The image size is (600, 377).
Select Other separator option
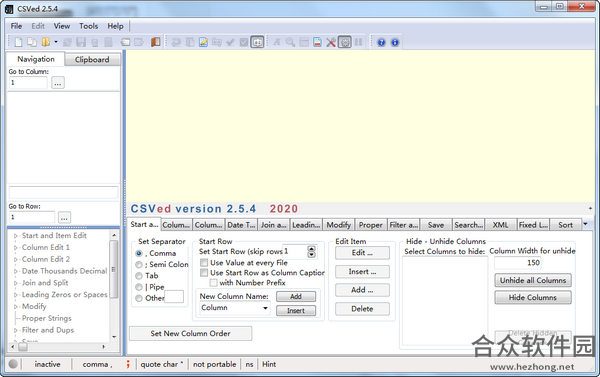tap(139, 298)
